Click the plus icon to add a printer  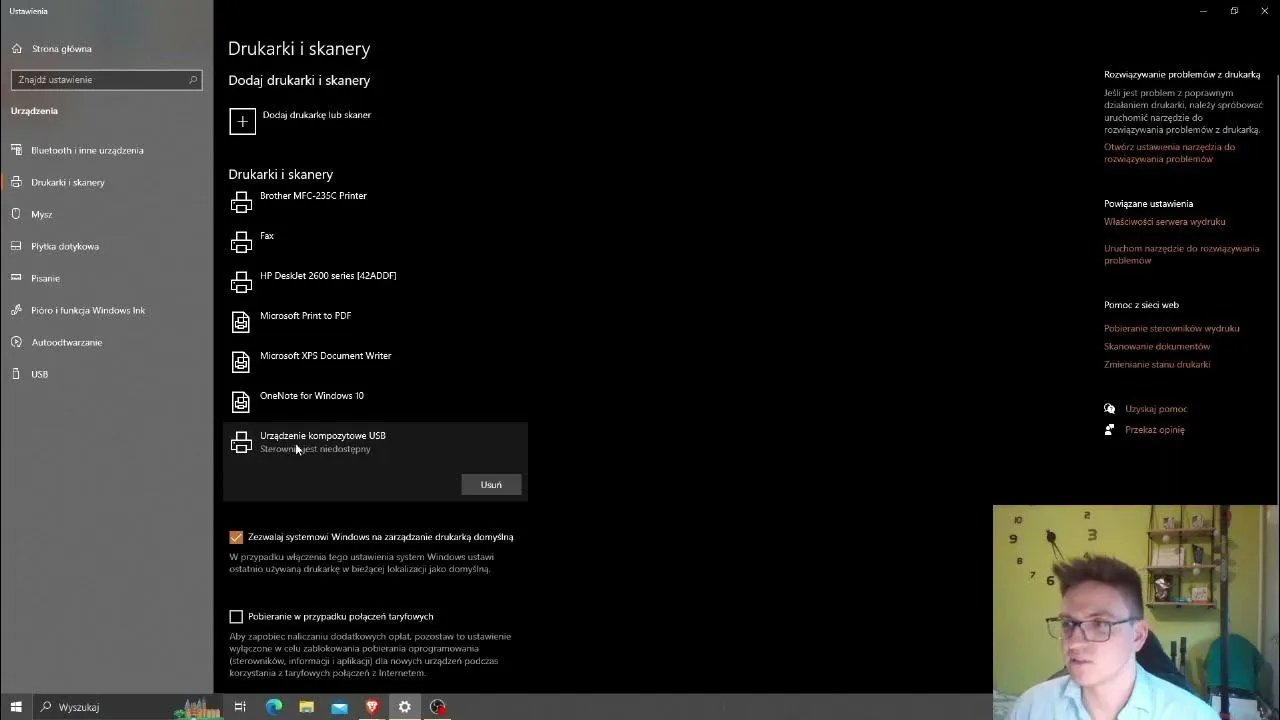[x=242, y=121]
